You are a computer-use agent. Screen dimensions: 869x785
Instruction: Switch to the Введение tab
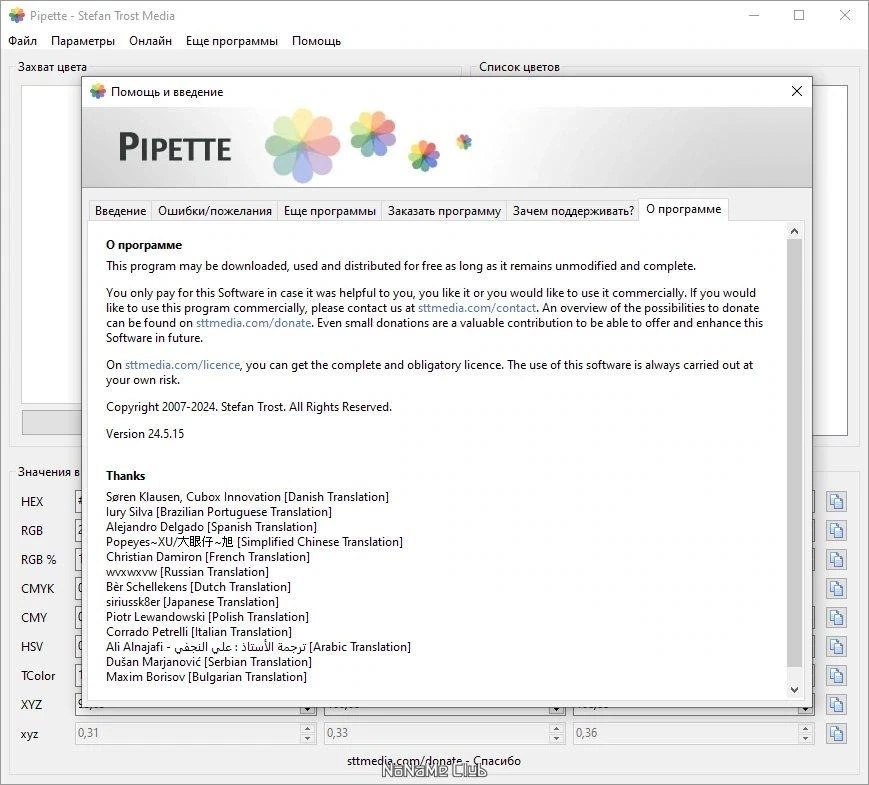point(120,211)
